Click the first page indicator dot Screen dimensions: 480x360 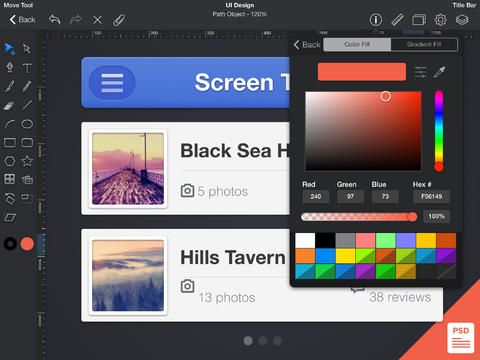(248, 341)
